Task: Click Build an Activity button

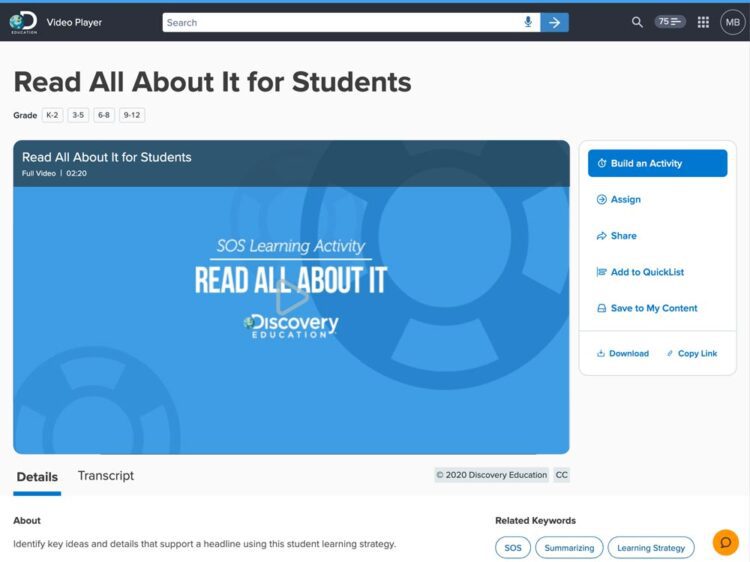Action: (x=657, y=163)
